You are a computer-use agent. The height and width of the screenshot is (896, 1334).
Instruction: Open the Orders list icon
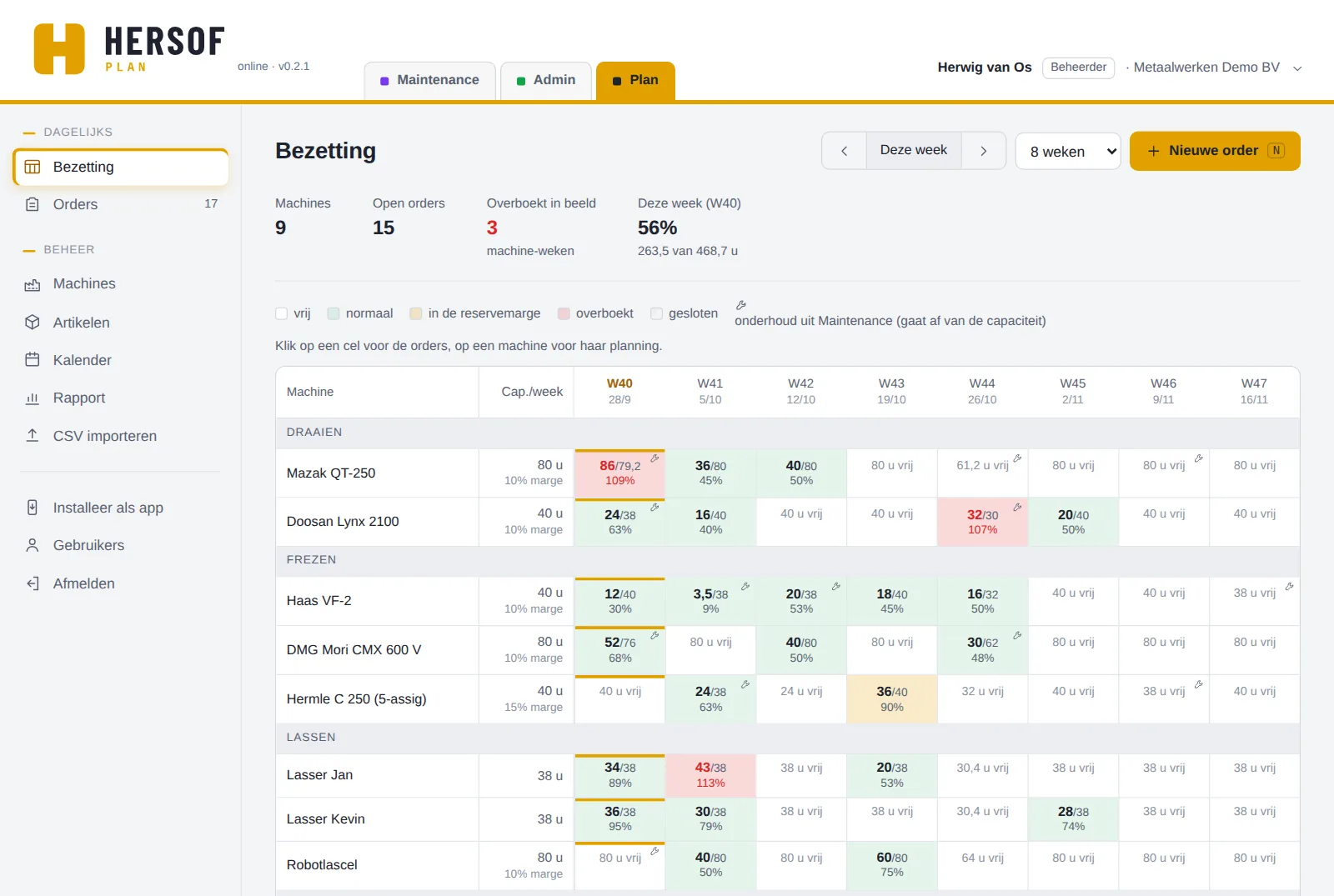(33, 204)
